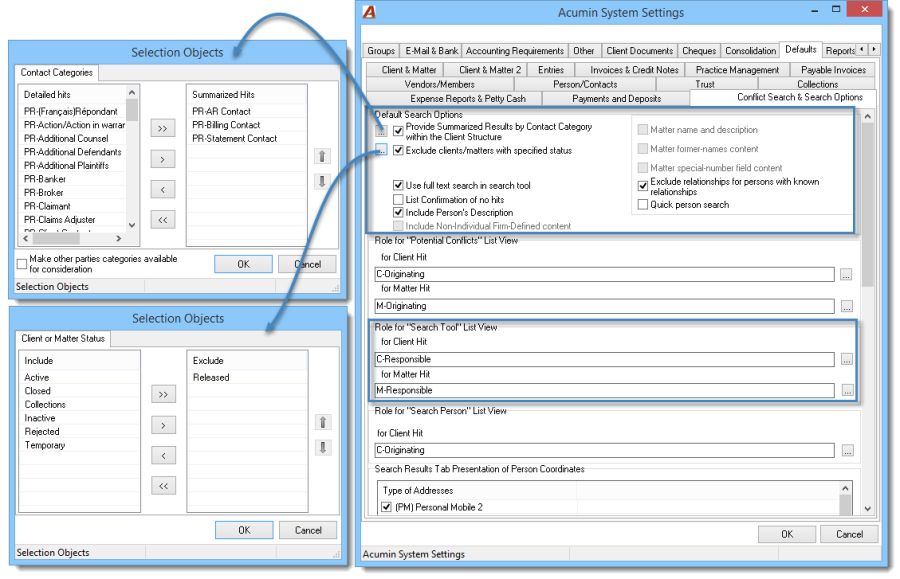Toggle Provide Summarized Results by Contact Category
The height and width of the screenshot is (579, 900).
[398, 131]
